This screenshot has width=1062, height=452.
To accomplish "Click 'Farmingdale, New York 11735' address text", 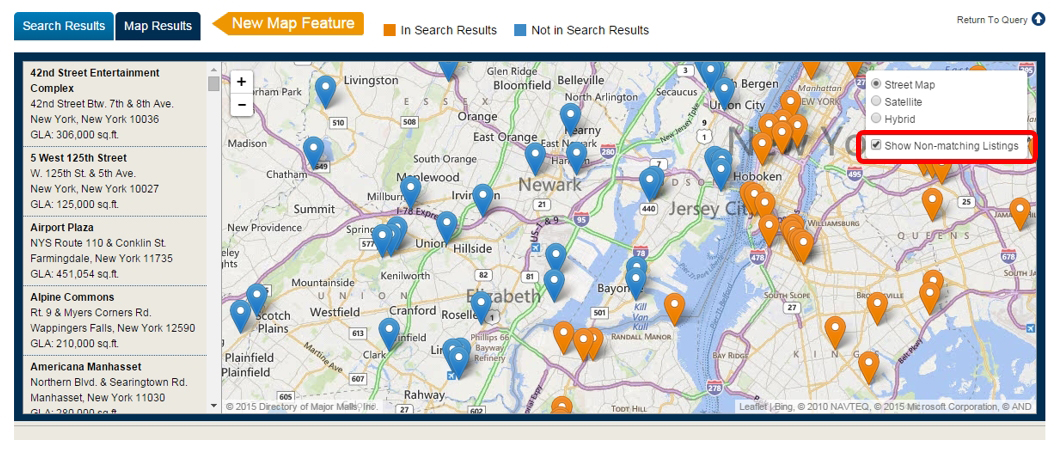I will (102, 258).
